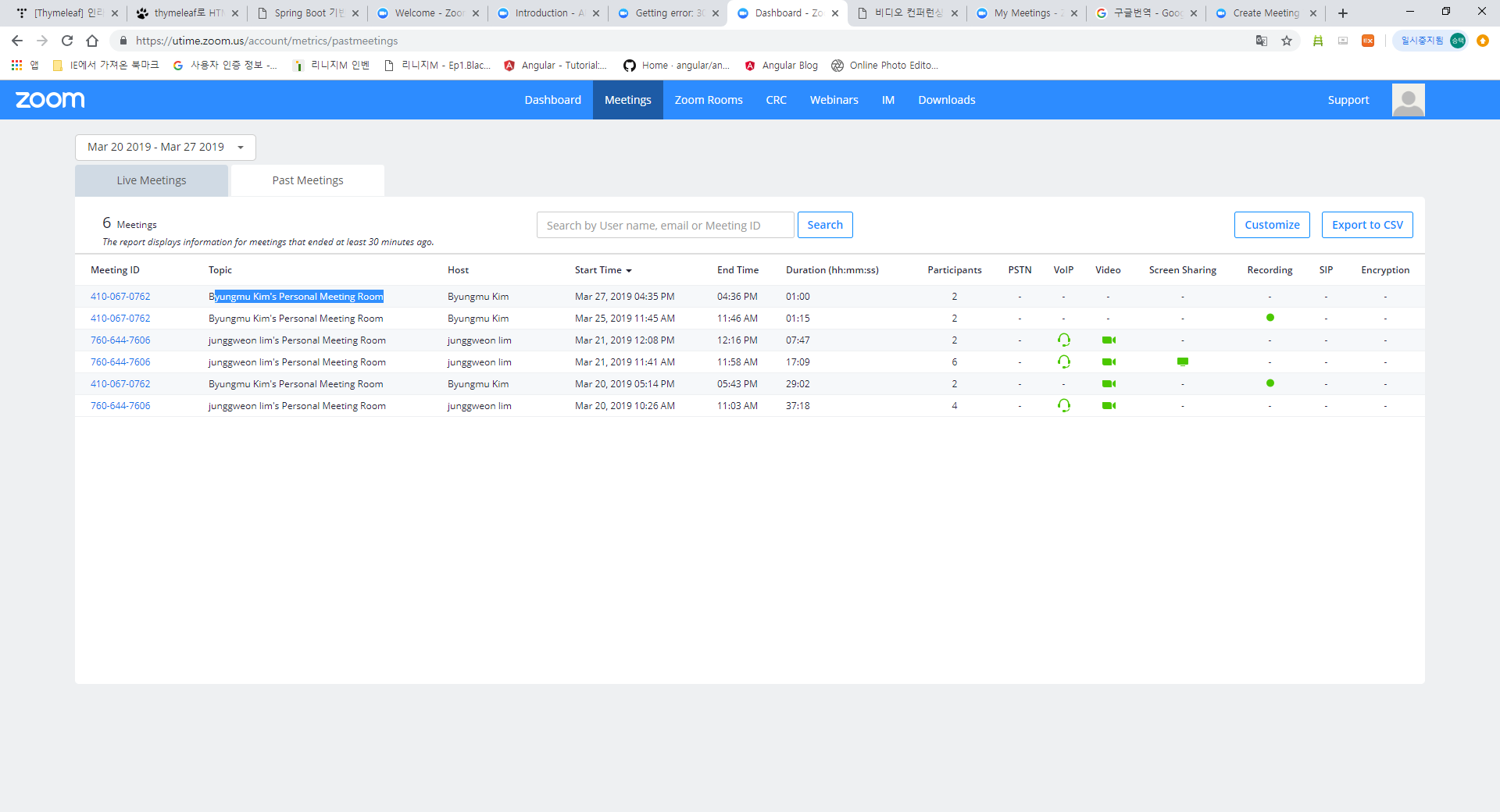Open the CRC navigation item
The width and height of the screenshot is (1500, 812).
[x=777, y=100]
